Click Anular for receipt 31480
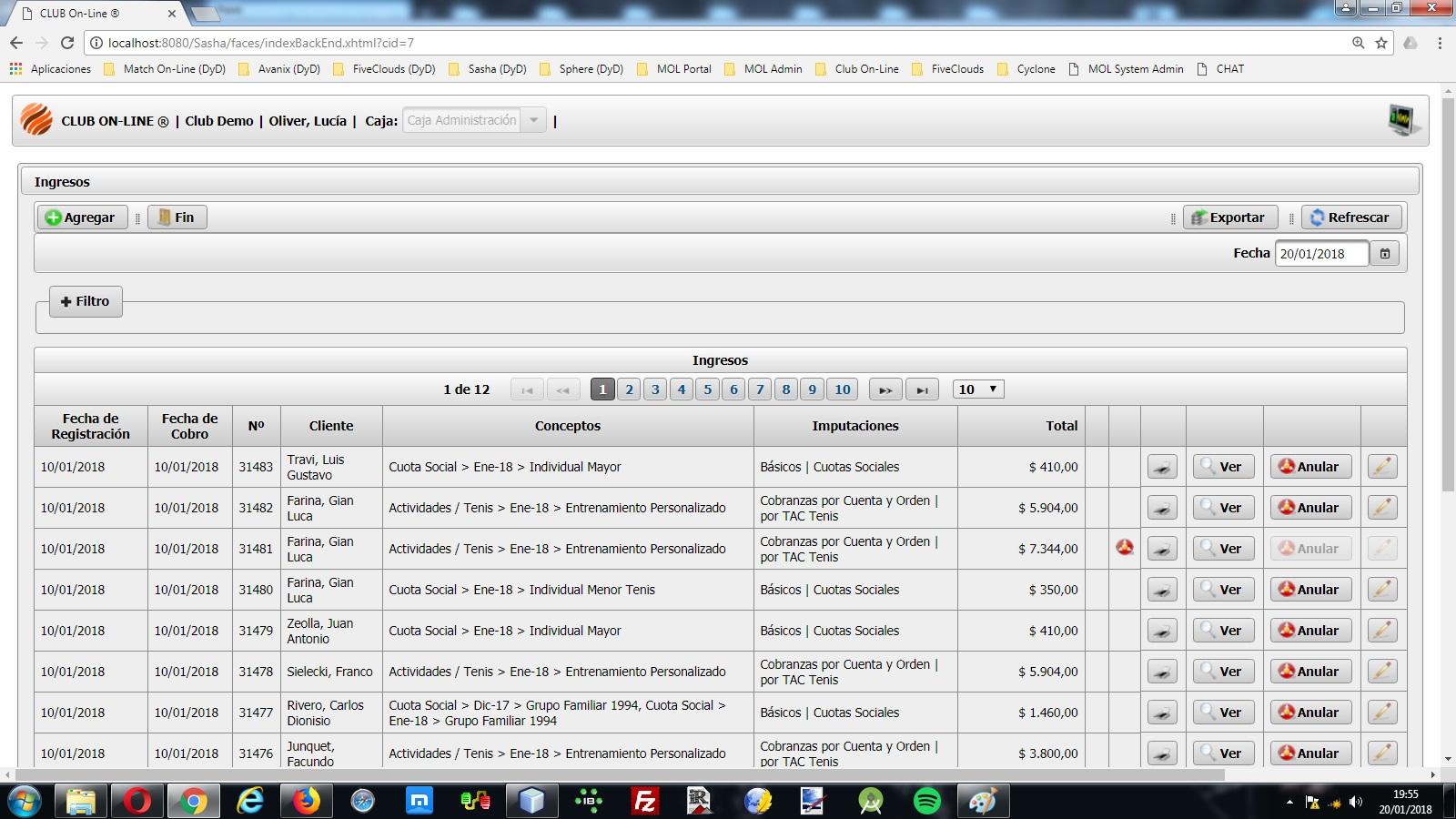This screenshot has height=819, width=1456. point(1310,590)
